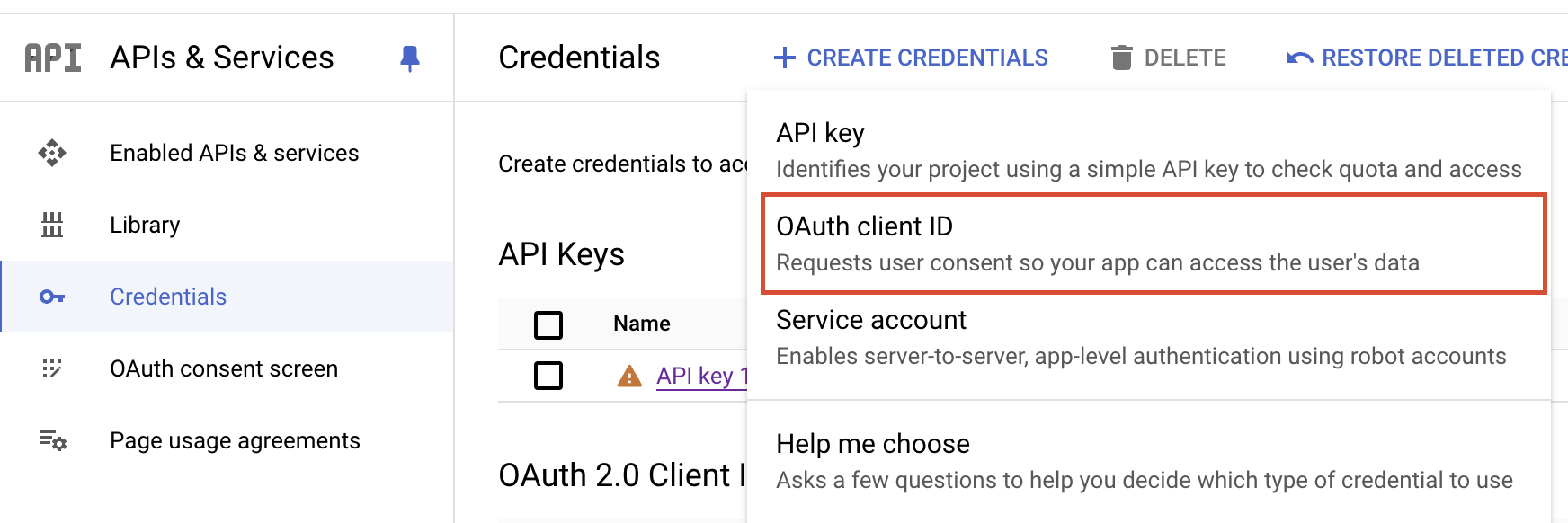This screenshot has height=523, width=1568.
Task: Toggle the Name header select-all checkbox
Action: 548,324
